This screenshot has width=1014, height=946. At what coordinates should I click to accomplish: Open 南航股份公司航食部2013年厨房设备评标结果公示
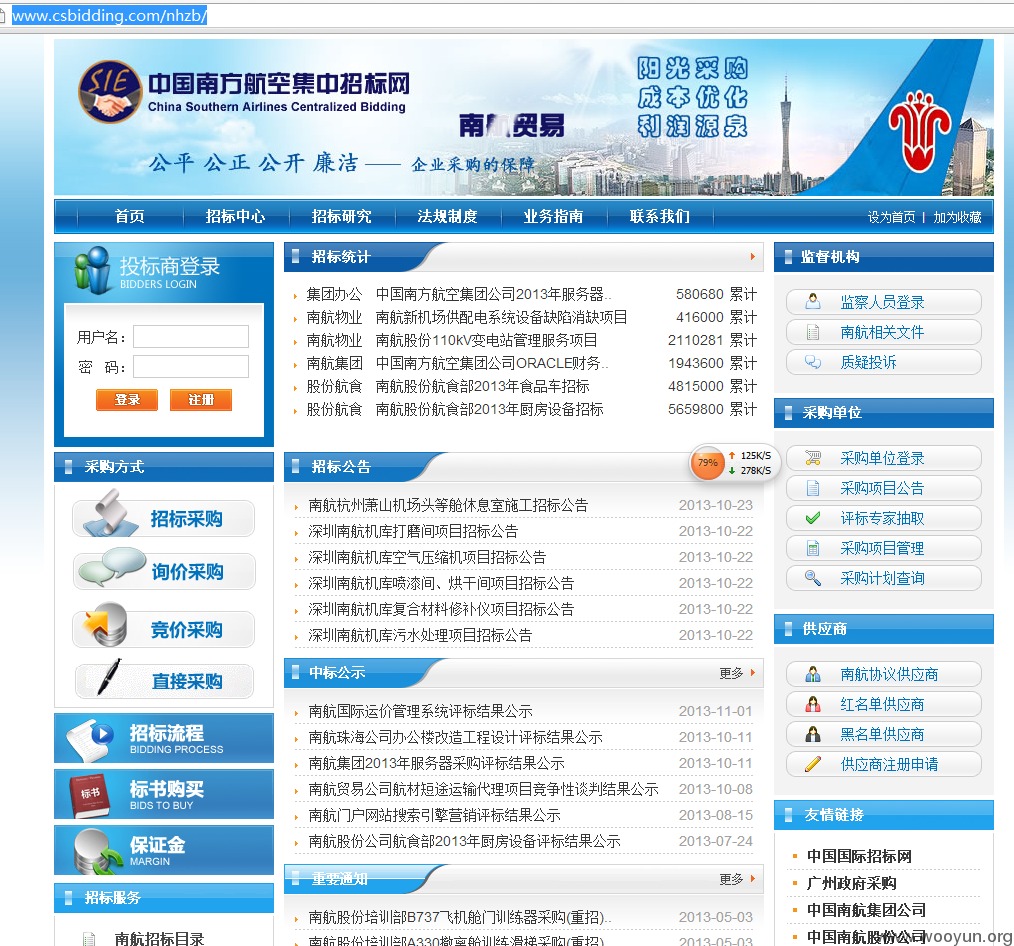click(464, 841)
